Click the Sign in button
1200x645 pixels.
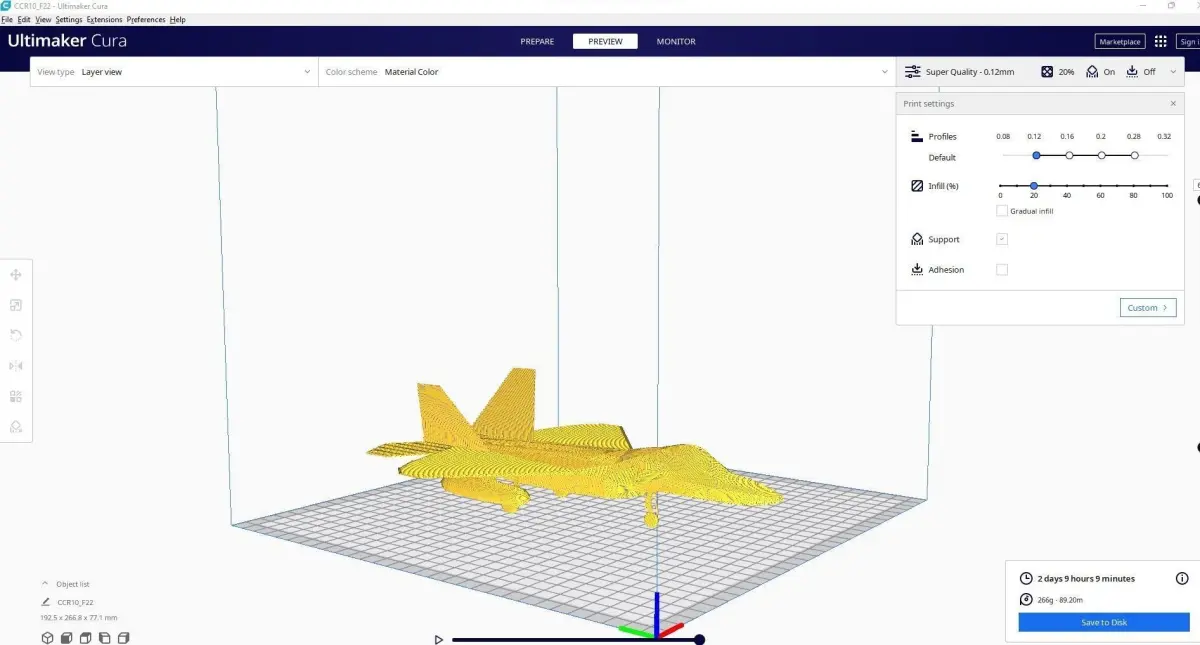point(1188,41)
